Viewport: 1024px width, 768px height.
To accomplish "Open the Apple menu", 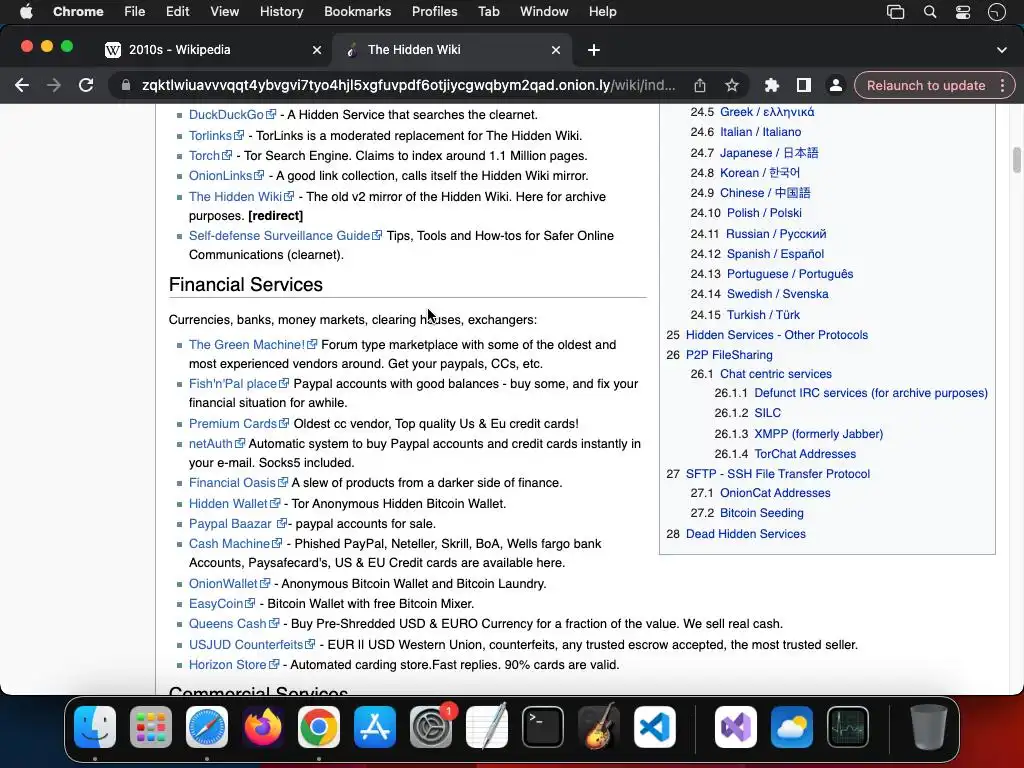I will point(26,12).
